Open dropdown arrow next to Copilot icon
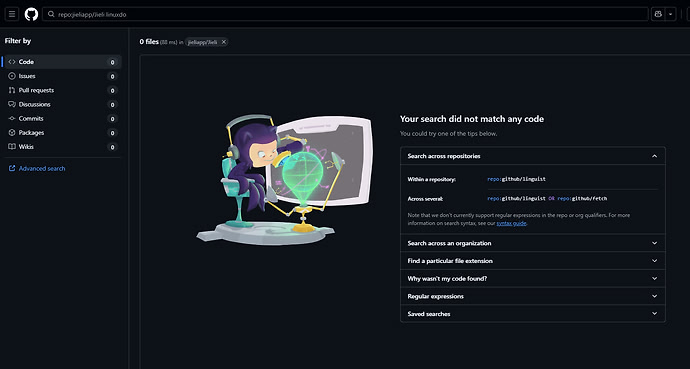 point(670,14)
